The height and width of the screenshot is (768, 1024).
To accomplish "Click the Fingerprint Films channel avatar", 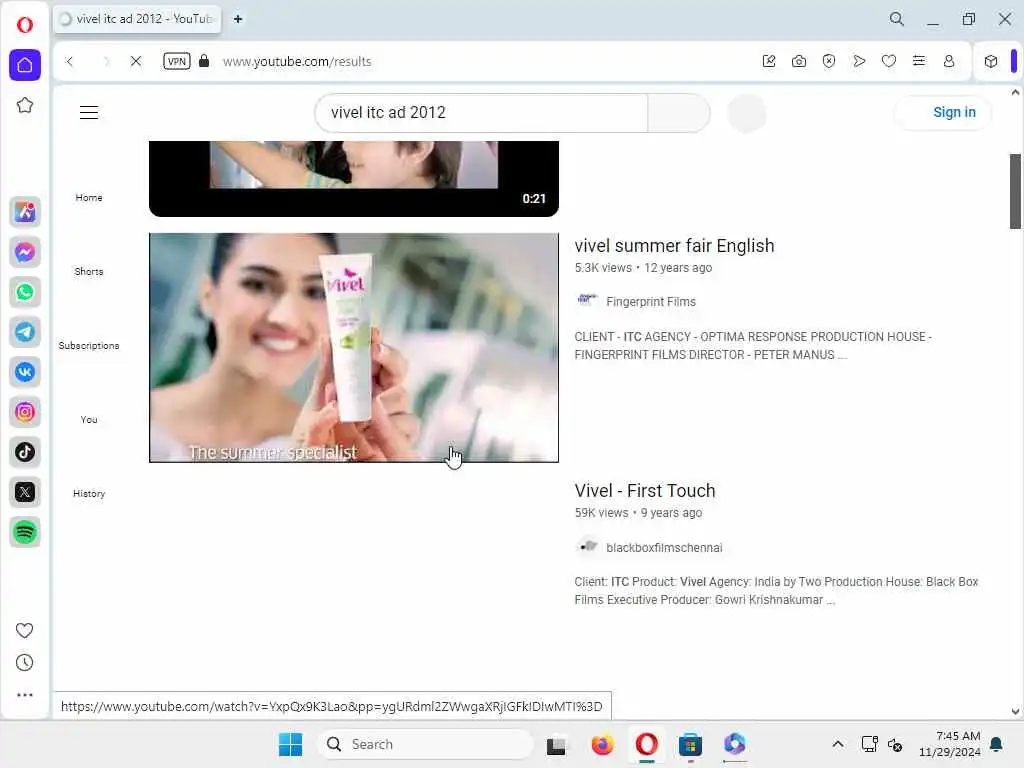I will [x=587, y=300].
